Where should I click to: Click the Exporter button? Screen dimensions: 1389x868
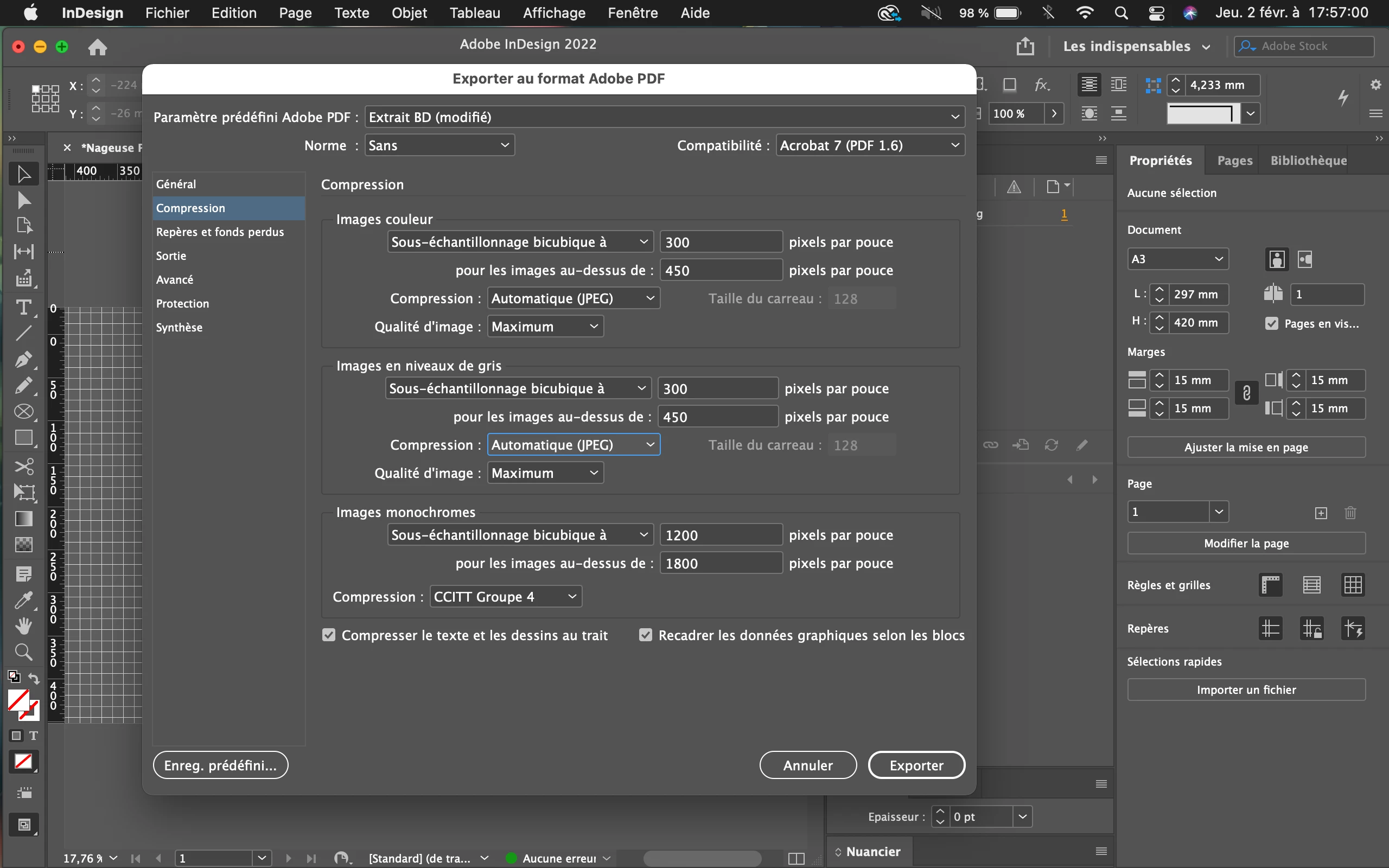tap(916, 765)
